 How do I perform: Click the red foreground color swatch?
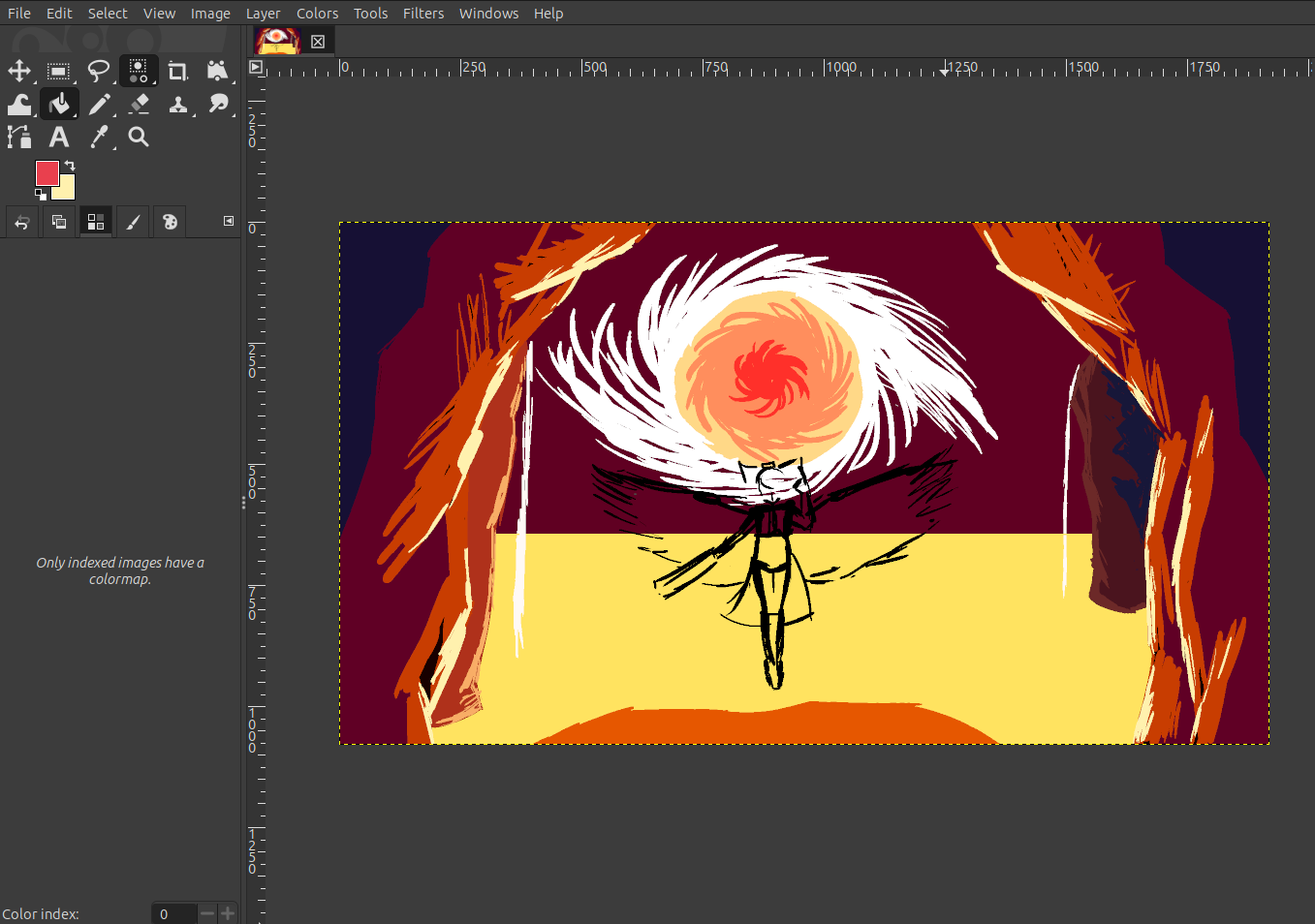pos(46,172)
